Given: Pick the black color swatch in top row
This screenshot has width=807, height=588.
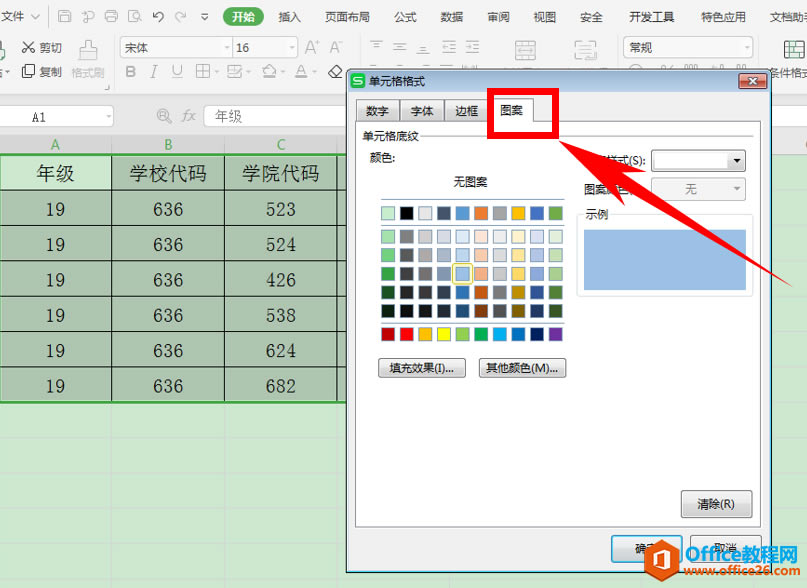Looking at the screenshot, I should click(x=407, y=213).
